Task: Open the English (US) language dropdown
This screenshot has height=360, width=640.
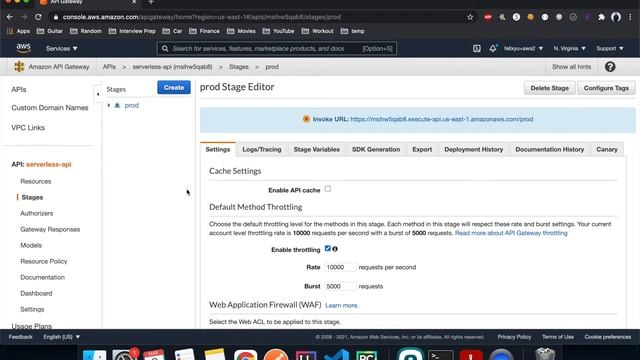Action: click(x=62, y=337)
